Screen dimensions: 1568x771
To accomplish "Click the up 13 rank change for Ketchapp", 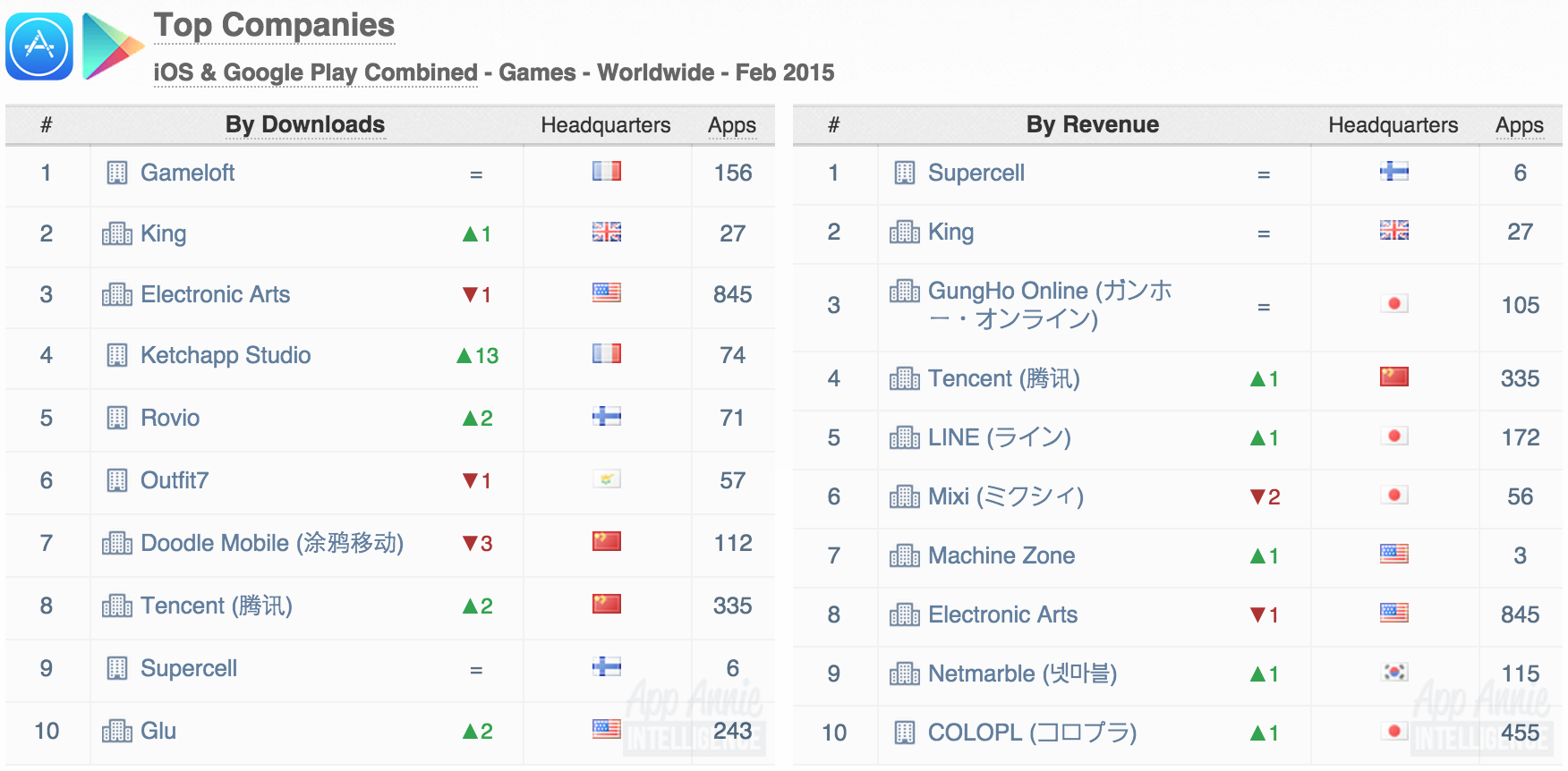I will (x=478, y=355).
